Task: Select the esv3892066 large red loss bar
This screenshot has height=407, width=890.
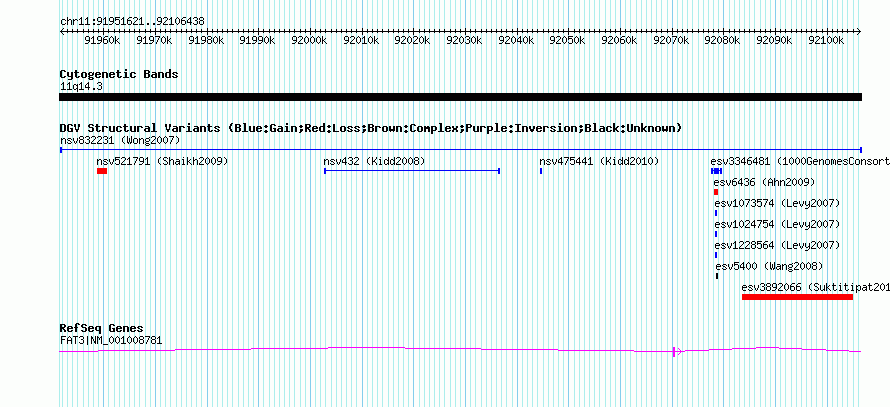Action: point(797,297)
